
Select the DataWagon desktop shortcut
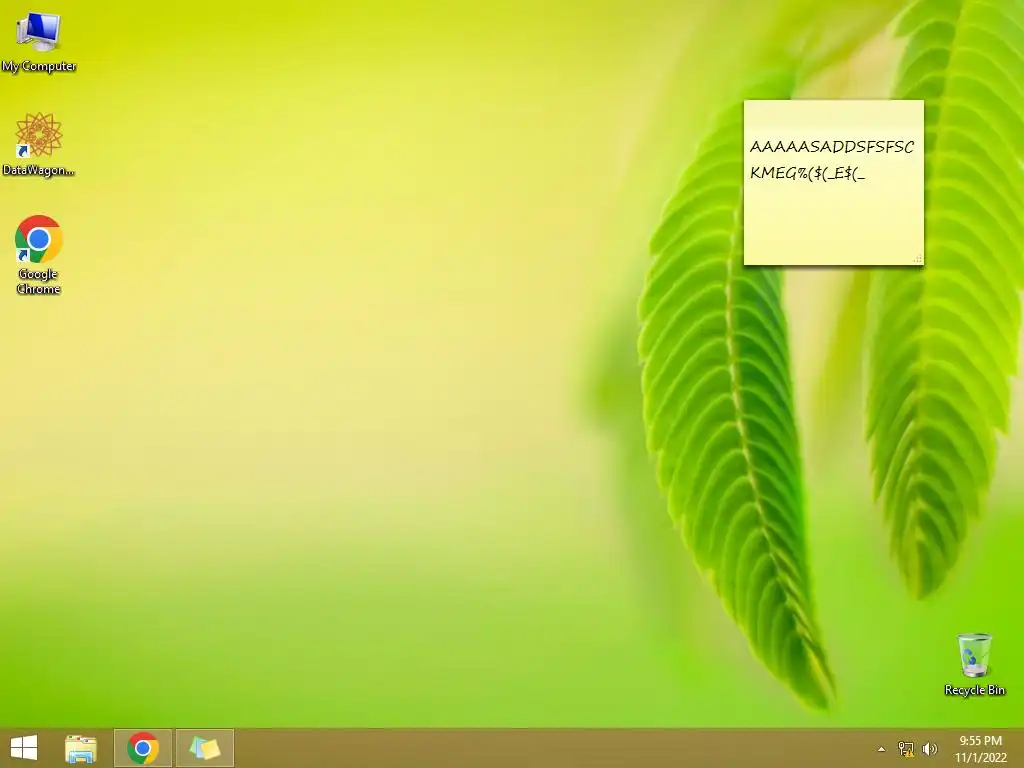point(39,144)
